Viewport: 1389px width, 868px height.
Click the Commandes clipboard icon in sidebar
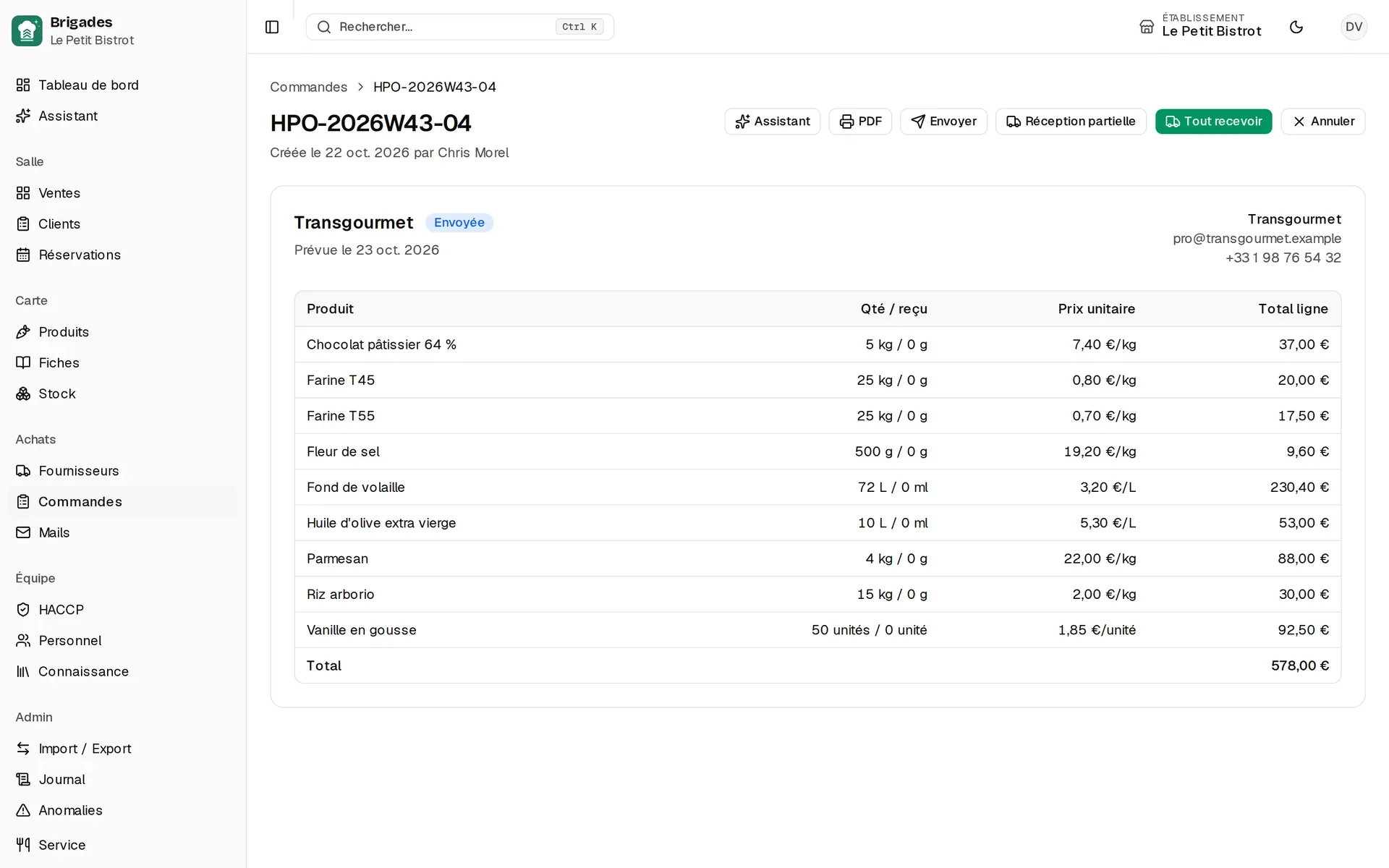(23, 502)
